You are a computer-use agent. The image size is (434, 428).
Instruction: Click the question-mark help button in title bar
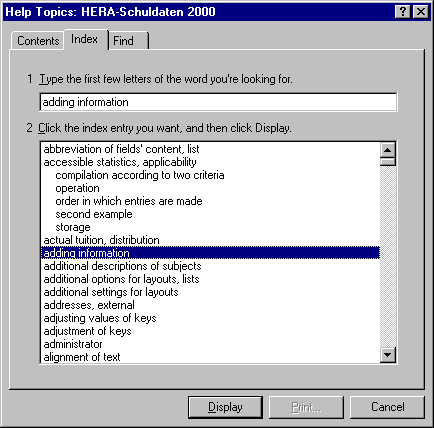click(x=403, y=12)
